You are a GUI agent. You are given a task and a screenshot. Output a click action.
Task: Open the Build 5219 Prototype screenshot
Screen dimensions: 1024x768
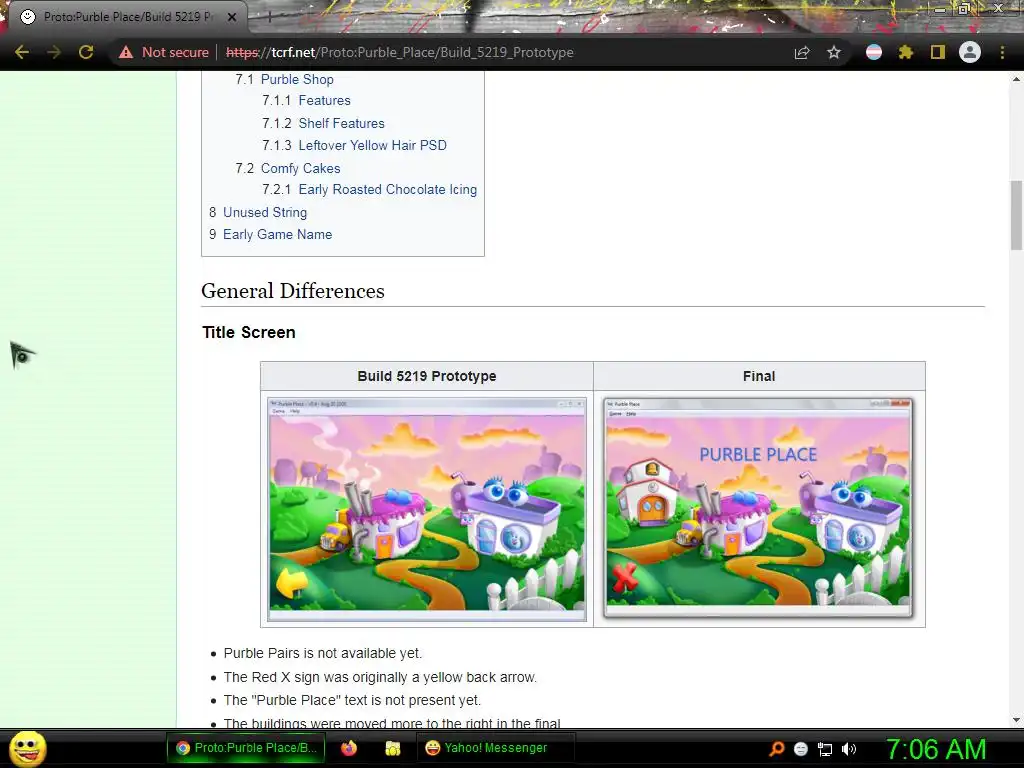pyautogui.click(x=427, y=509)
